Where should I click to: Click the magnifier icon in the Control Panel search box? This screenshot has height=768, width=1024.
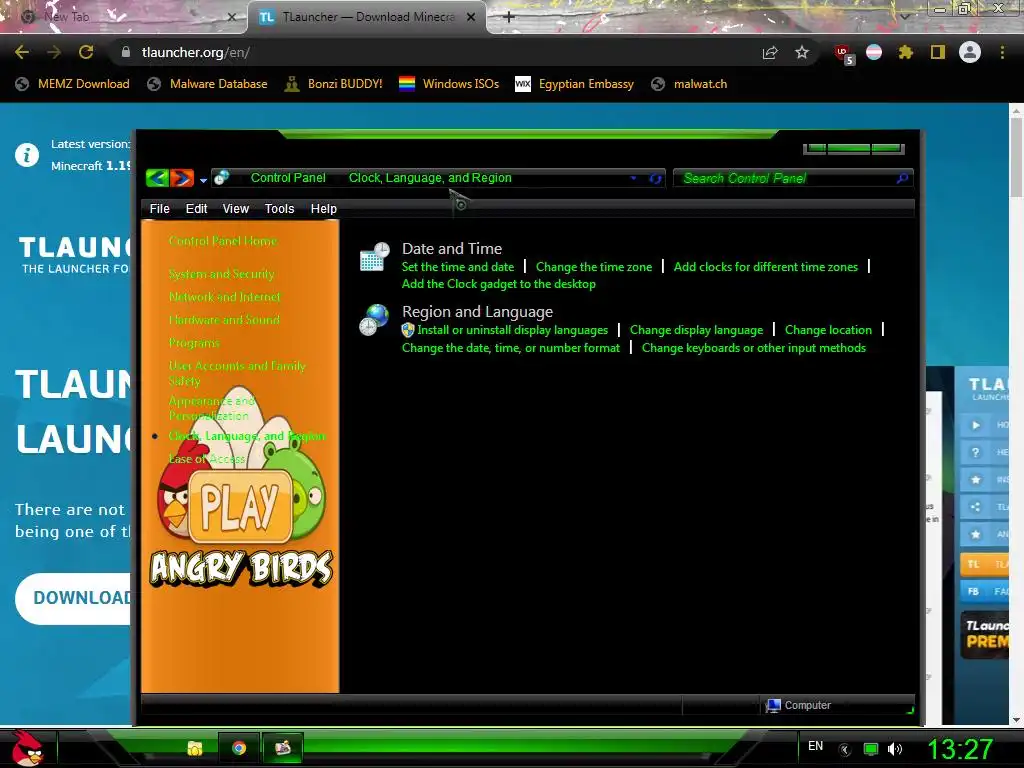click(902, 178)
